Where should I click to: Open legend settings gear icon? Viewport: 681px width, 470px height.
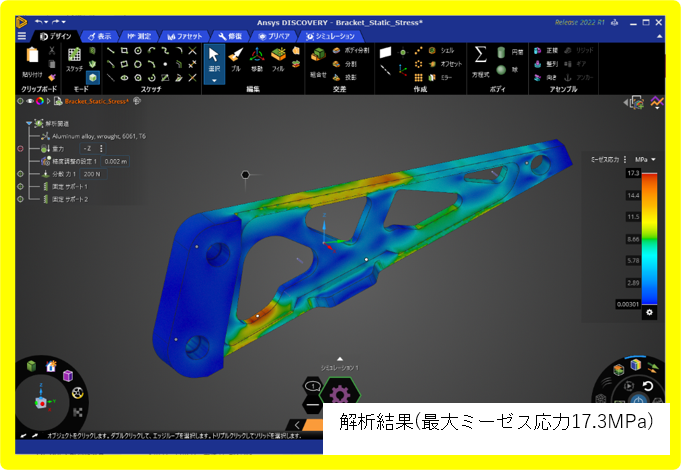[x=649, y=312]
